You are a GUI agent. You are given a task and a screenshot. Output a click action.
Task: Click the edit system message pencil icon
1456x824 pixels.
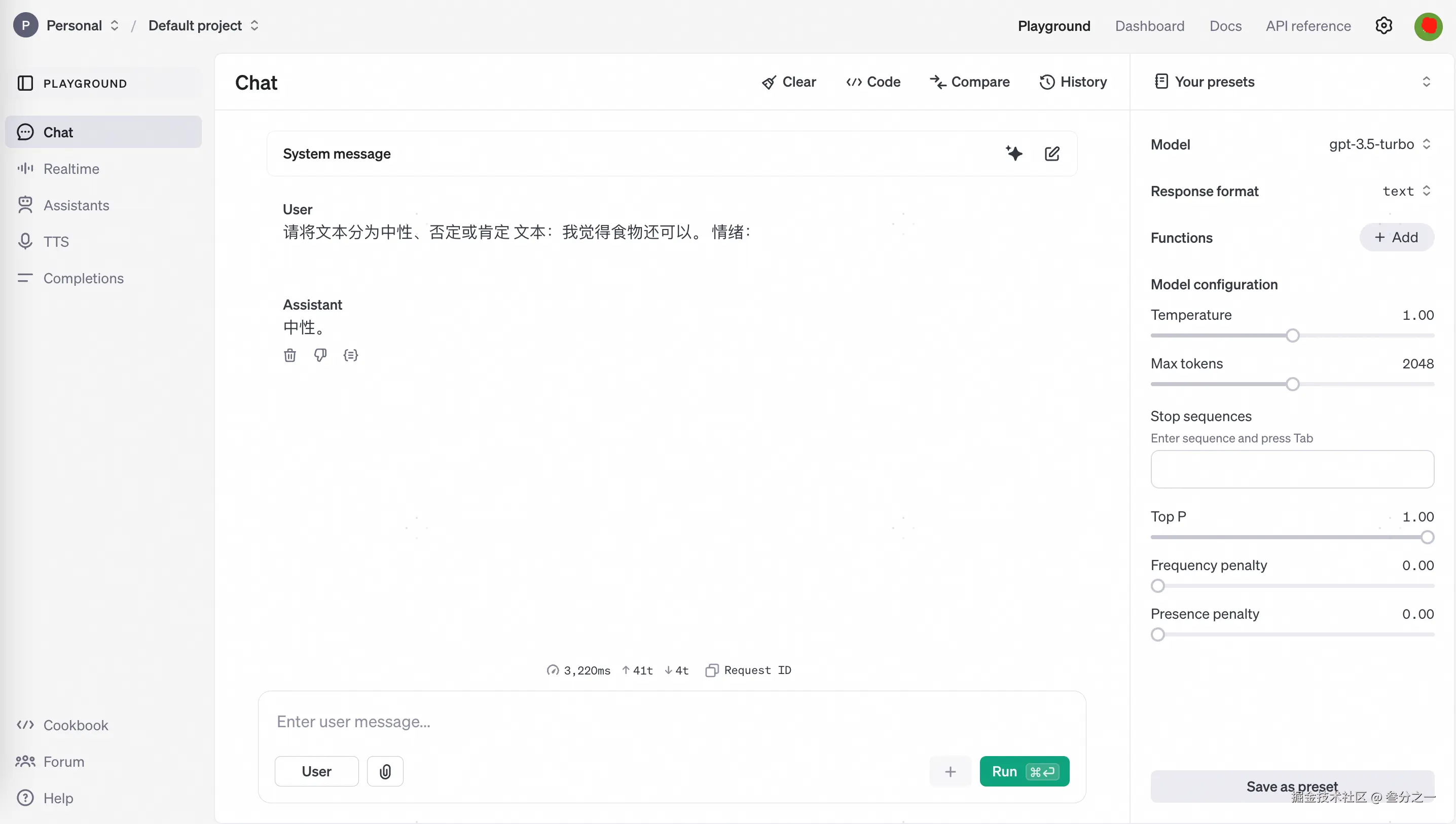click(1052, 154)
